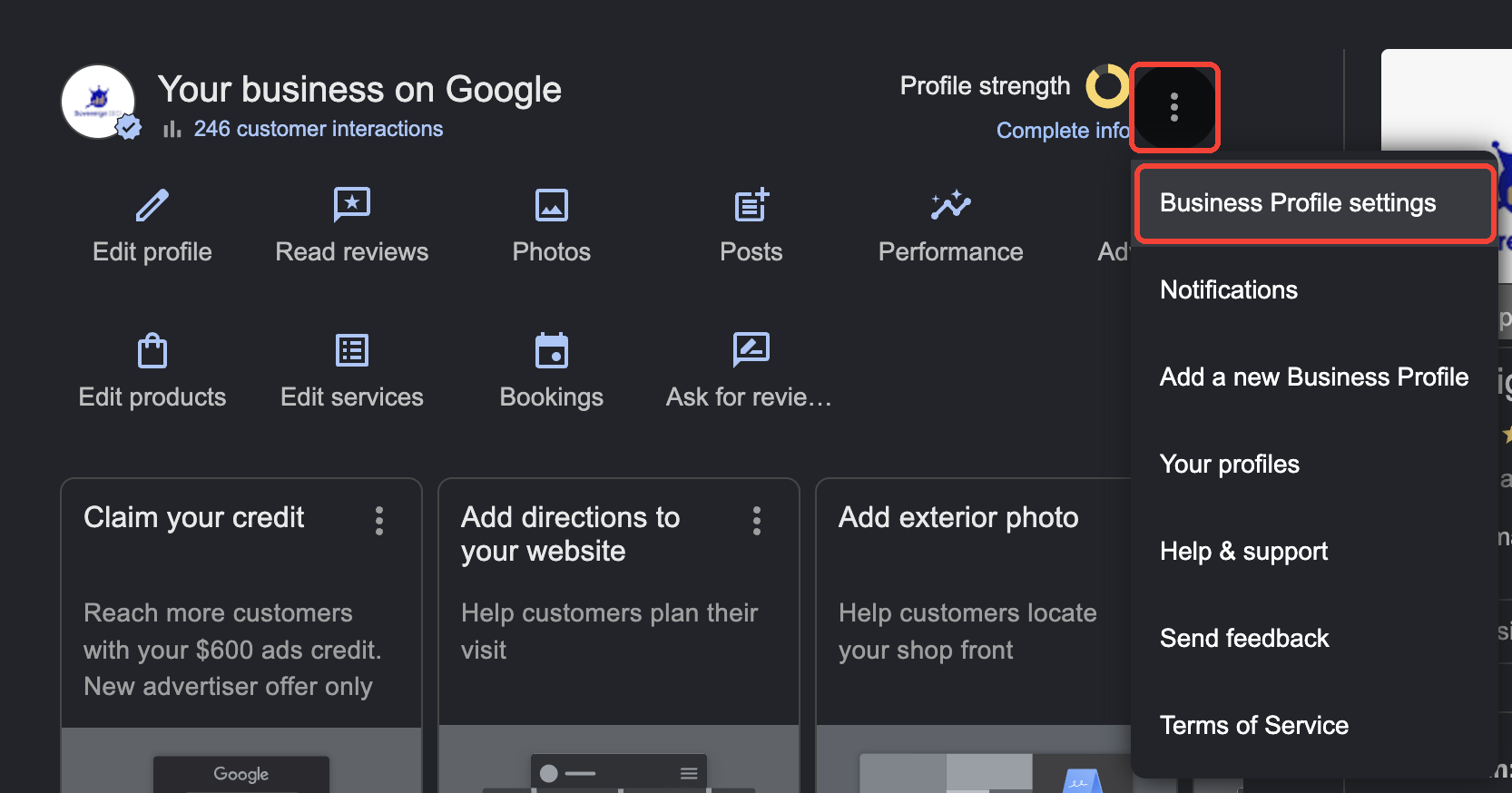The height and width of the screenshot is (793, 1512).
Task: Click Claim your credit card title
Action: click(x=194, y=518)
